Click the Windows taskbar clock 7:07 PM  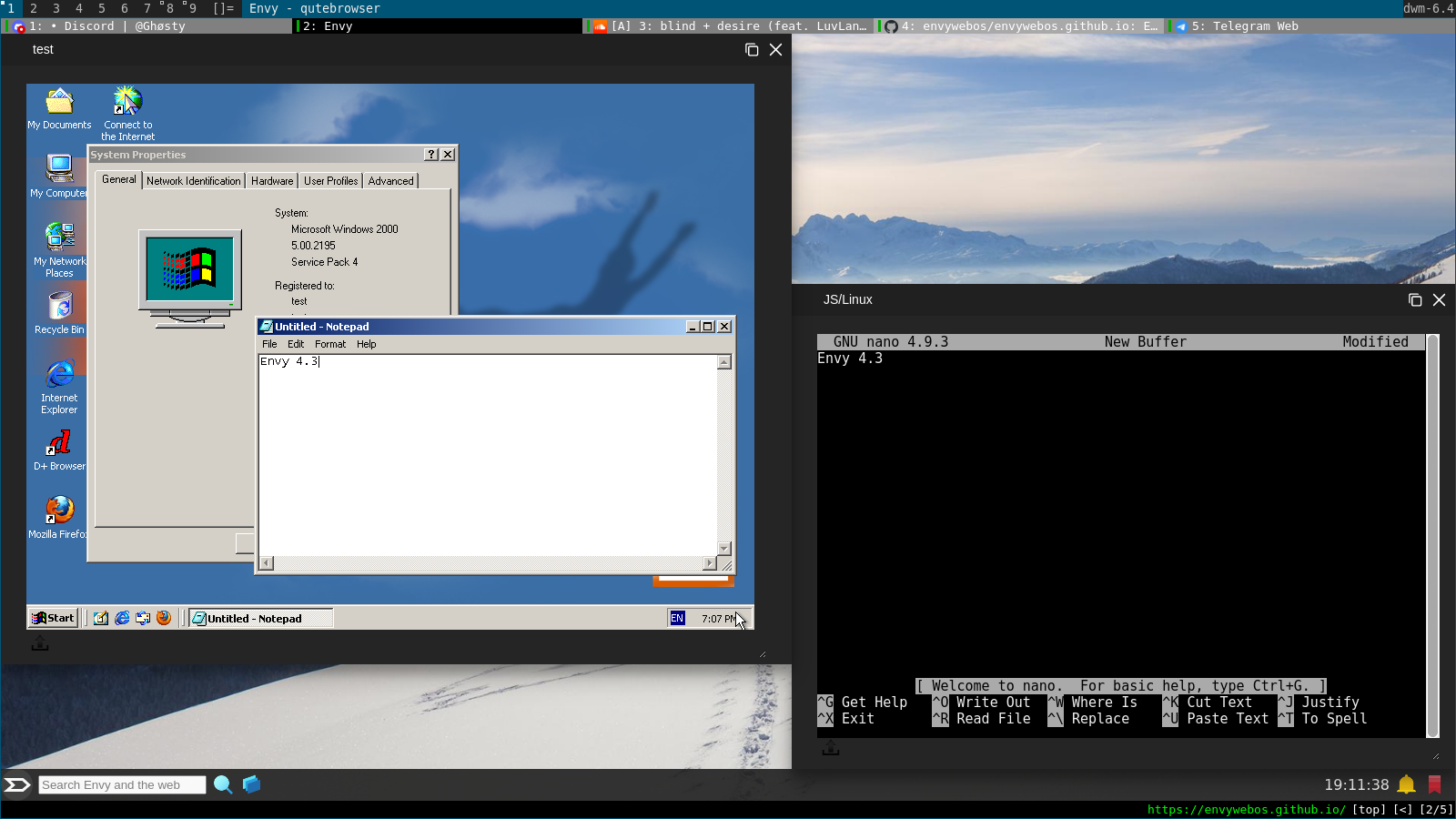[x=719, y=619]
